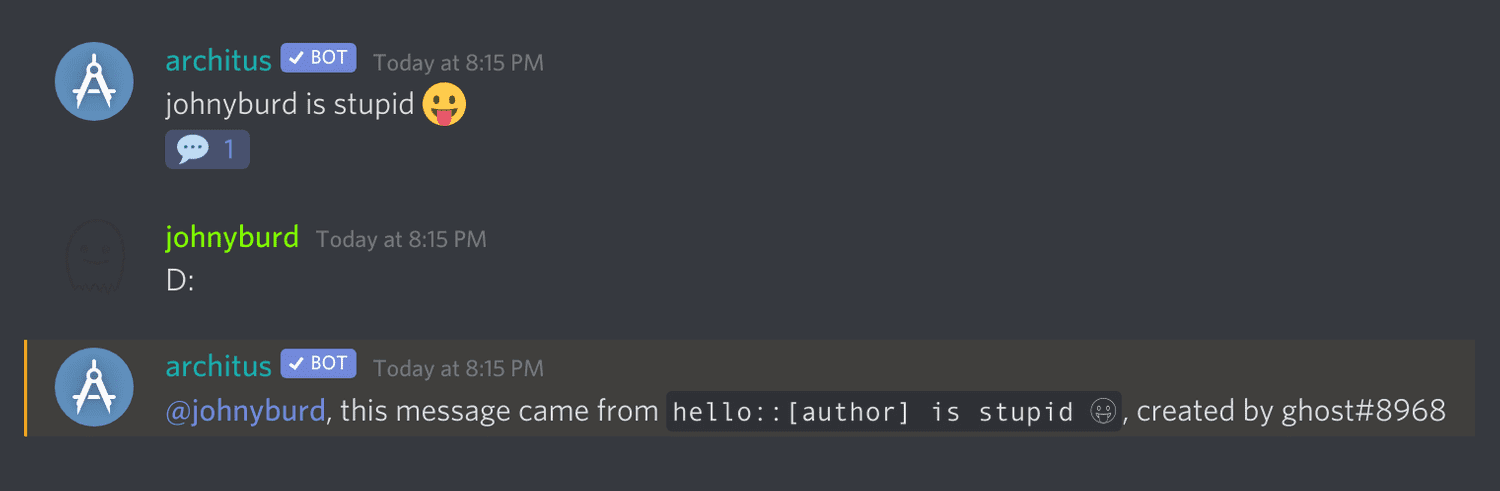The height and width of the screenshot is (491, 1500).
Task: Click the timestamp on the "johnyburd is stupid" message
Action: point(458,63)
